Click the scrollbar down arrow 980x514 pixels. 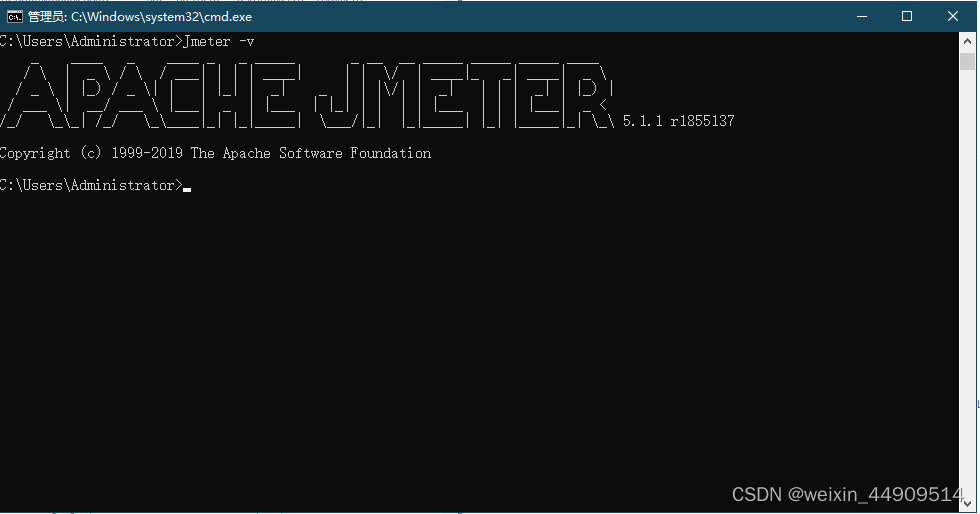967,503
